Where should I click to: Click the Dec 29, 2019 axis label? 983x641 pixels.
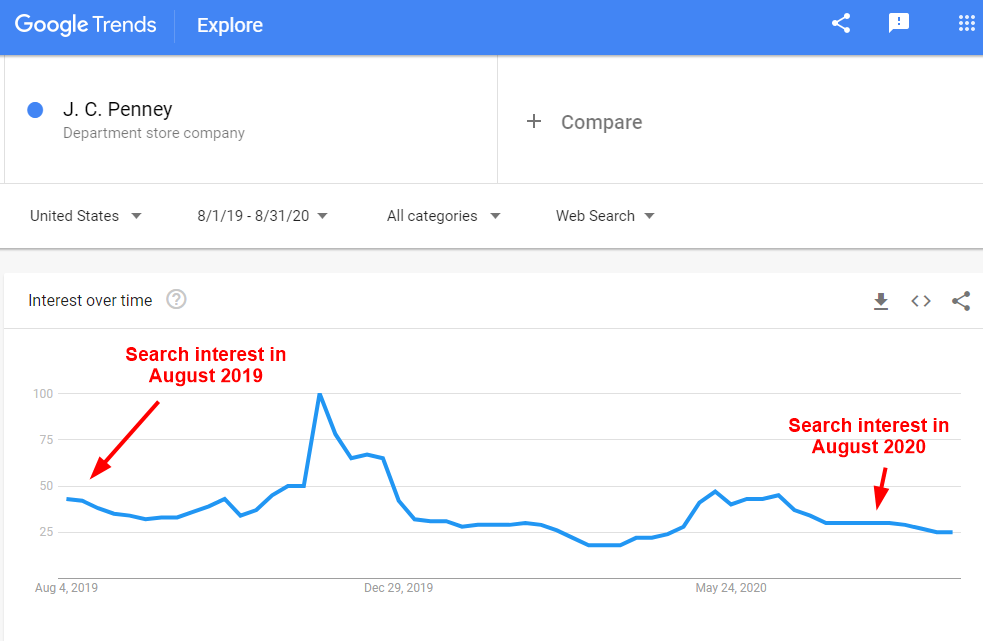398,588
